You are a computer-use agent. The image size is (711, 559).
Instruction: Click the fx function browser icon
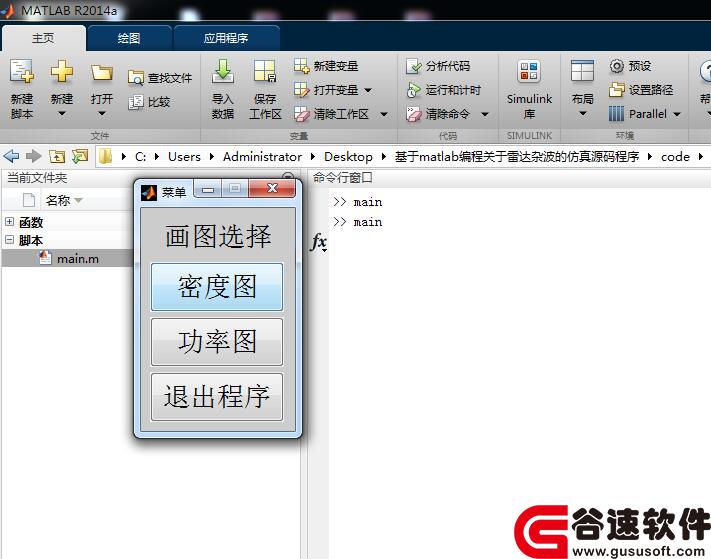tap(319, 242)
